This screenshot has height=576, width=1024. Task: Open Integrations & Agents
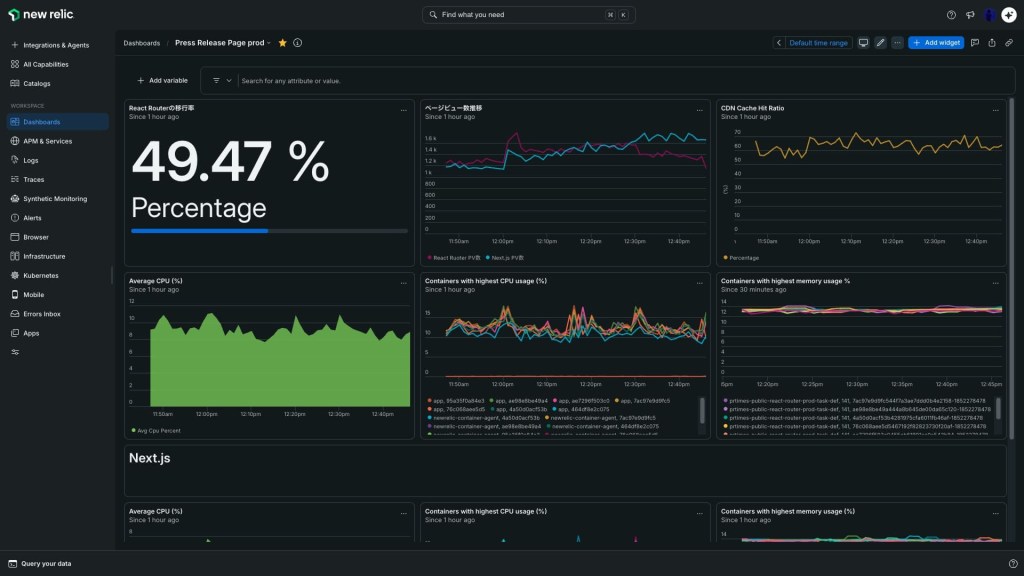point(57,45)
